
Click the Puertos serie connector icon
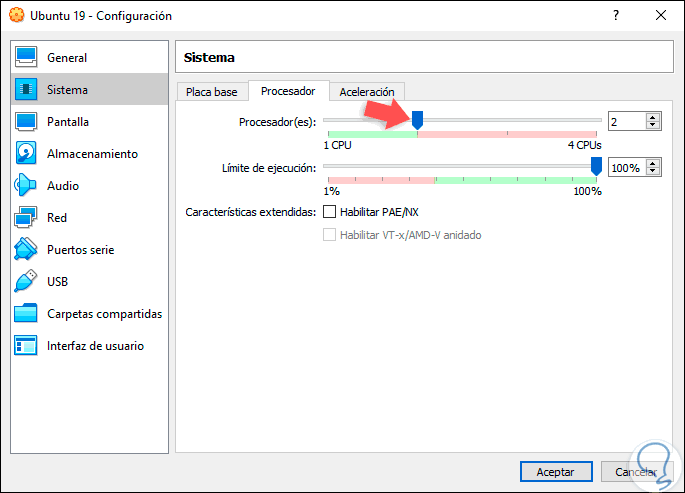pos(26,249)
